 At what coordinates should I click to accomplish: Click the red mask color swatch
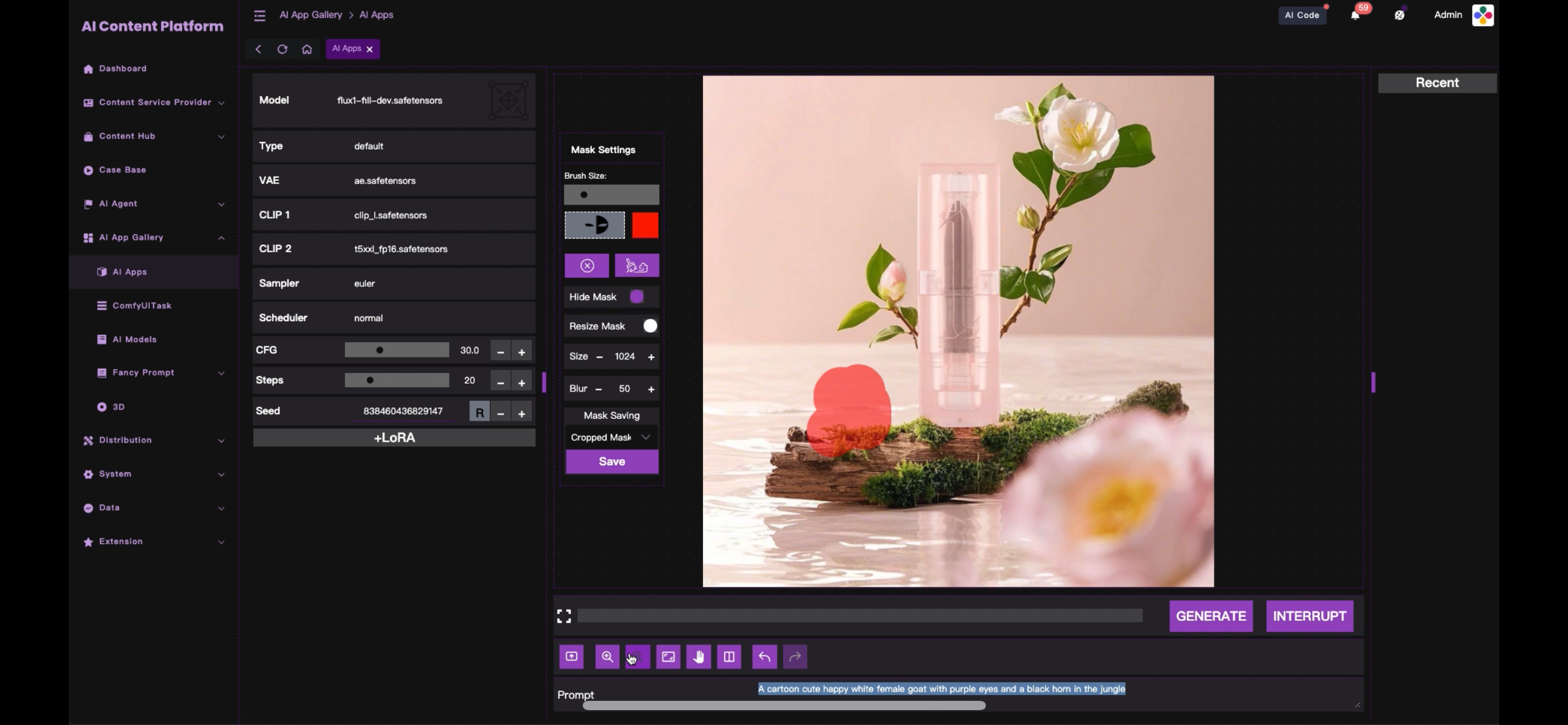[645, 225]
